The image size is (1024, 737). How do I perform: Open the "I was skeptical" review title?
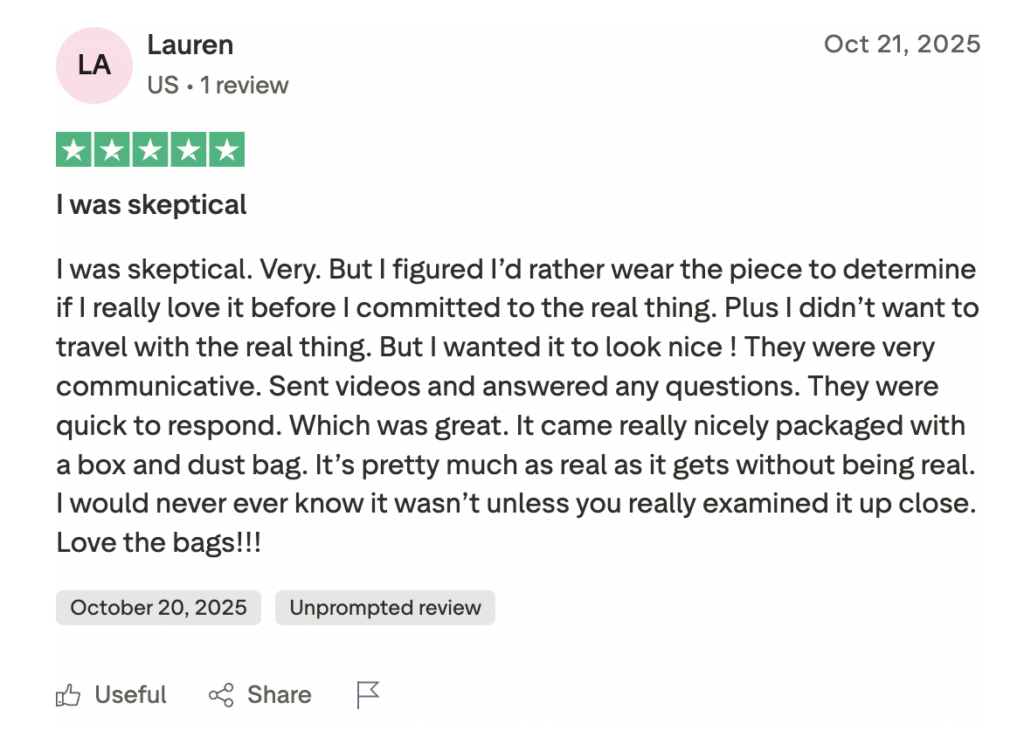pyautogui.click(x=151, y=205)
